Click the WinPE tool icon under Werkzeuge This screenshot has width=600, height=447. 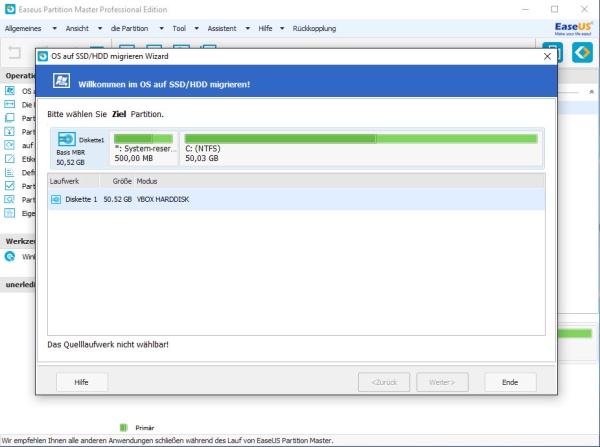click(10, 256)
